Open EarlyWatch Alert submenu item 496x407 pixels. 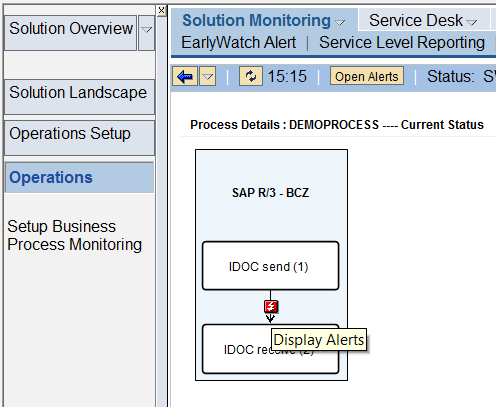coord(239,43)
